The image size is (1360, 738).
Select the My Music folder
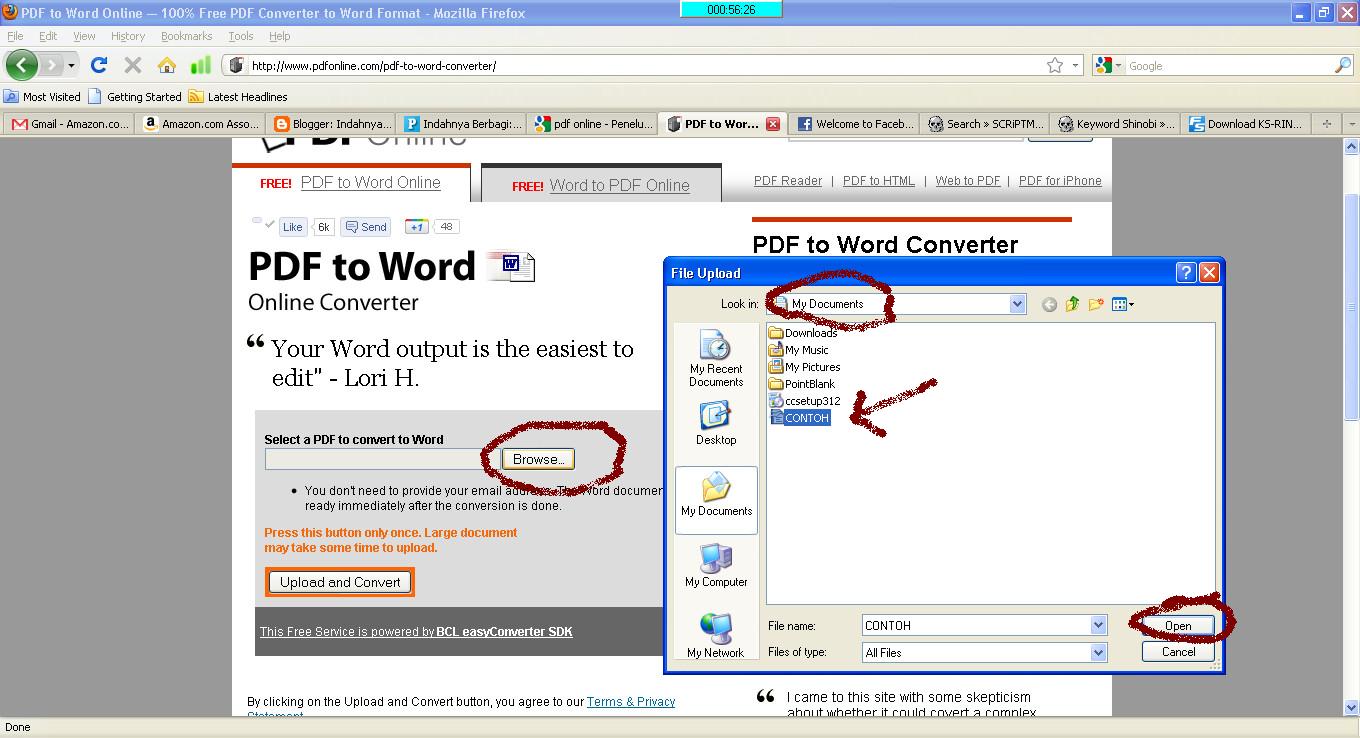click(x=799, y=350)
